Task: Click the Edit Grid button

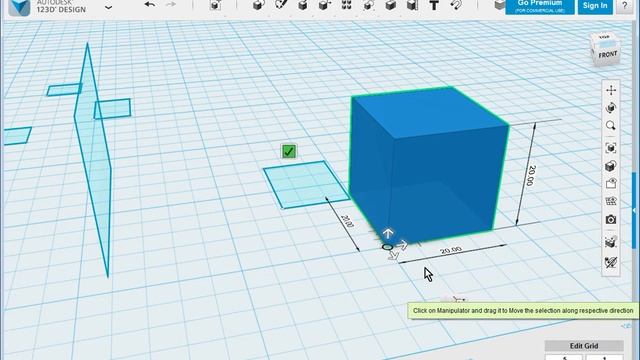Action: 584,346
